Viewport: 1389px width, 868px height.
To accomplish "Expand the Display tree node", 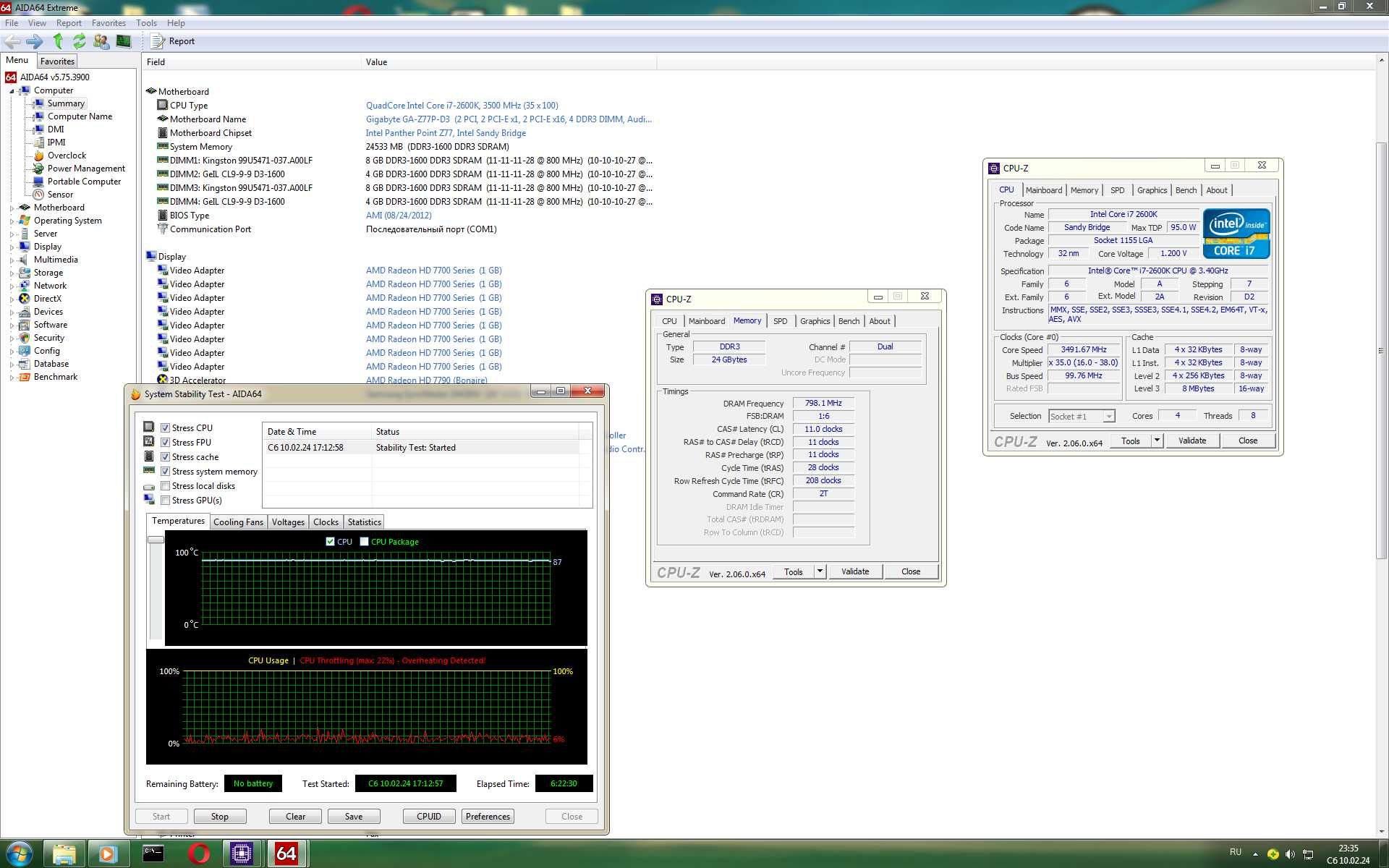I will click(12, 247).
